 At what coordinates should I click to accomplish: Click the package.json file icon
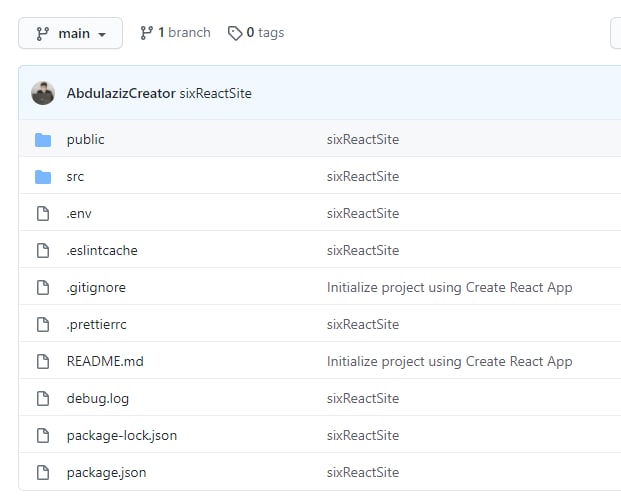coord(43,473)
